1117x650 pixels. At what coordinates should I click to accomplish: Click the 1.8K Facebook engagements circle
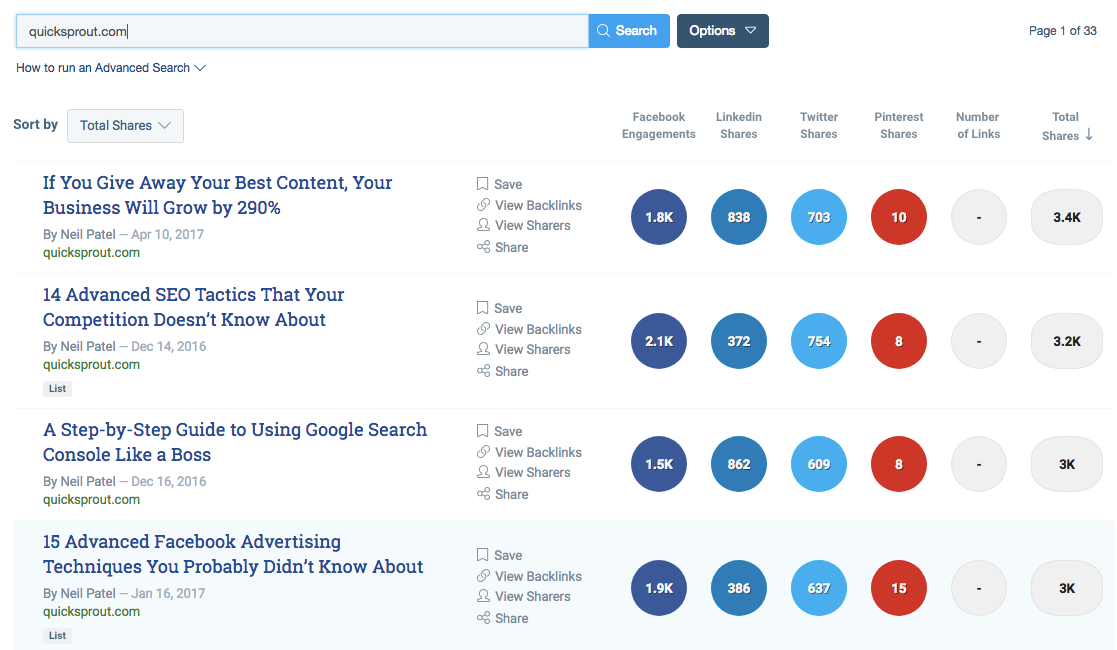coord(659,217)
